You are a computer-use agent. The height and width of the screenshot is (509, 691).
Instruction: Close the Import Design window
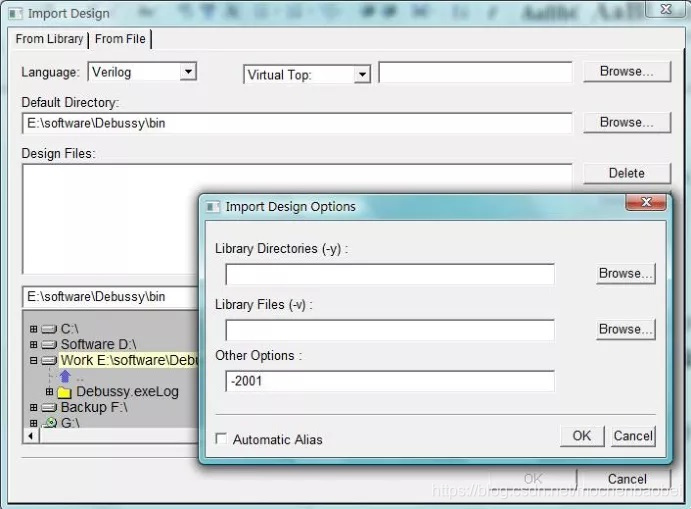[666, 9]
